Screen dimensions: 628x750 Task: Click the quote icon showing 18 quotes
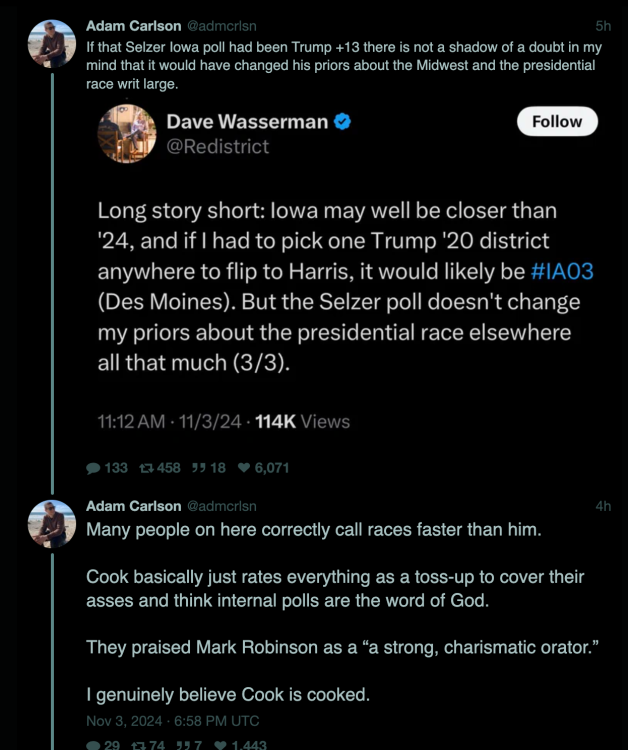(200, 467)
